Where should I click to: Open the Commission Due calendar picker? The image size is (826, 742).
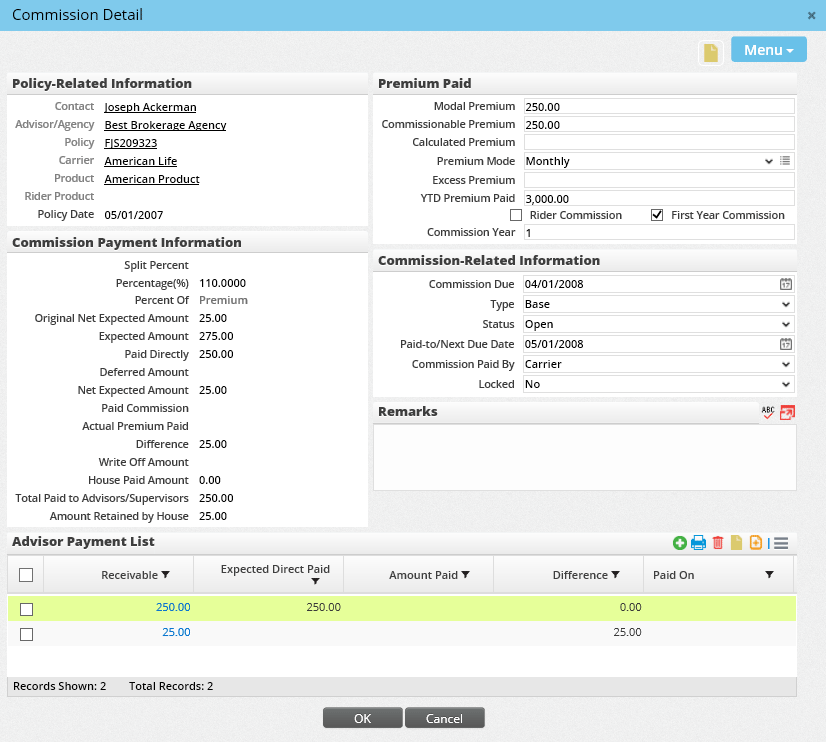(x=786, y=284)
